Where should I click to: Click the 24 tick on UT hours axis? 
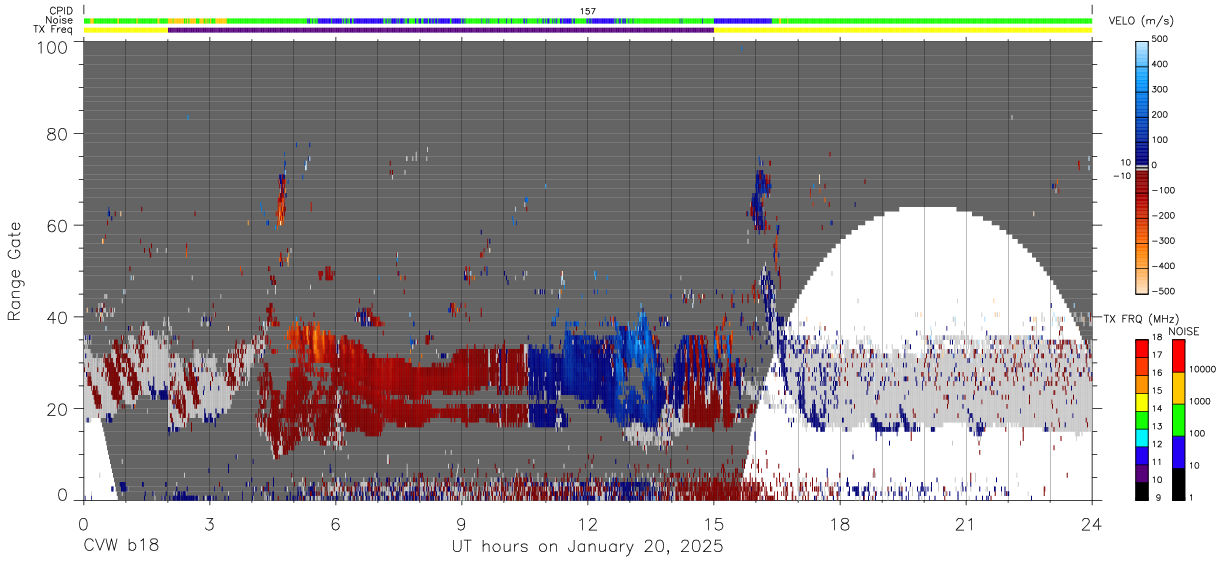1092,524
